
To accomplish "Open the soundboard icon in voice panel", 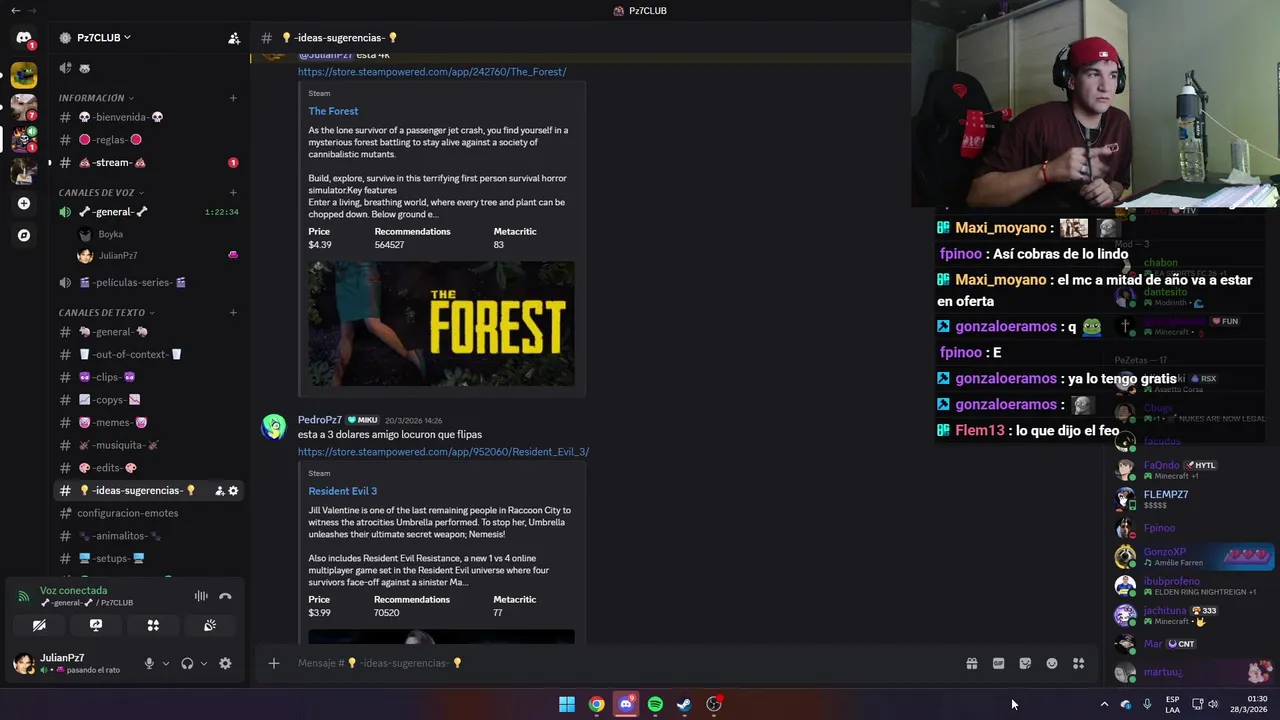I will pyautogui.click(x=210, y=625).
